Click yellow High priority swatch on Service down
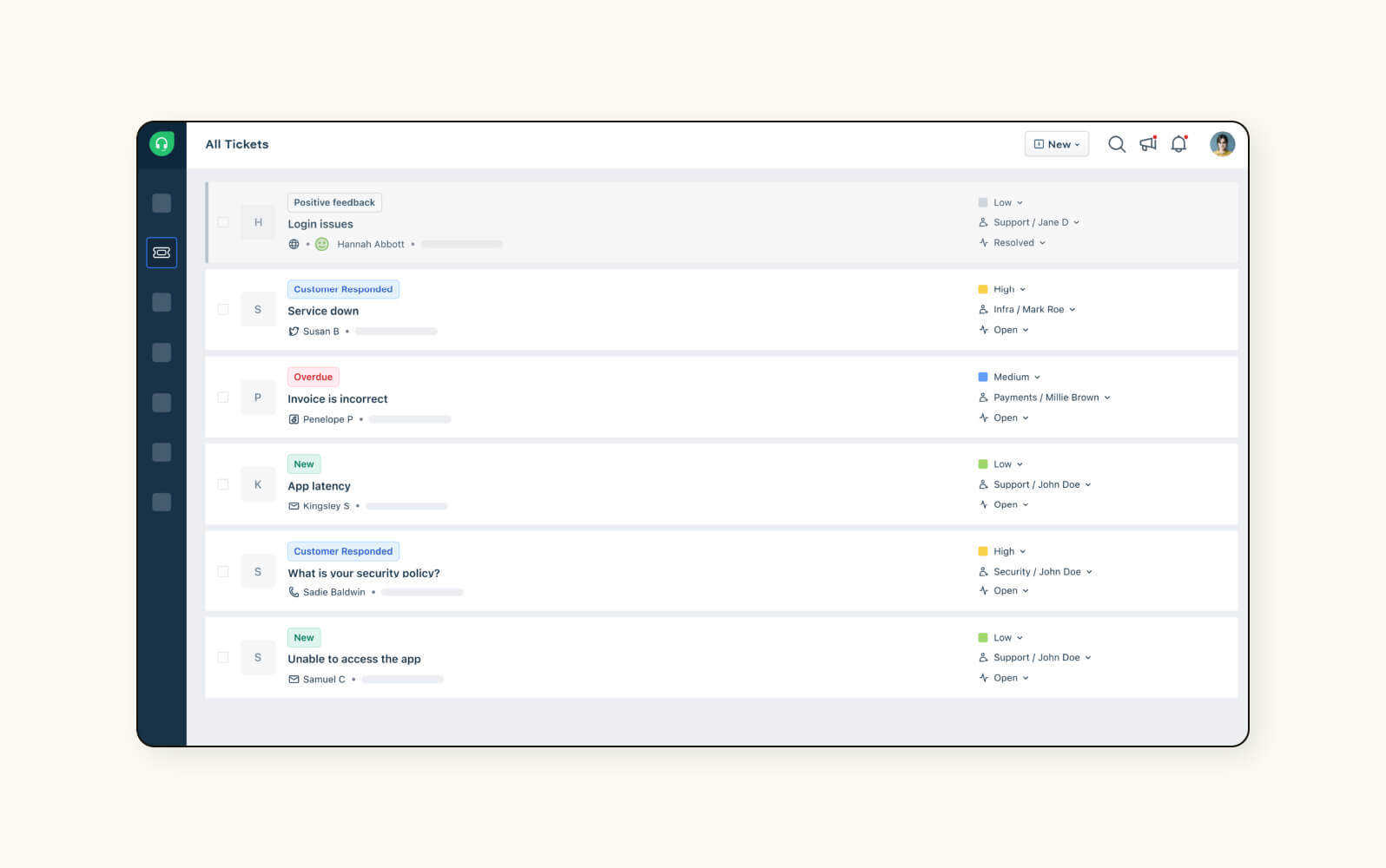The image size is (1386, 868). tap(983, 289)
